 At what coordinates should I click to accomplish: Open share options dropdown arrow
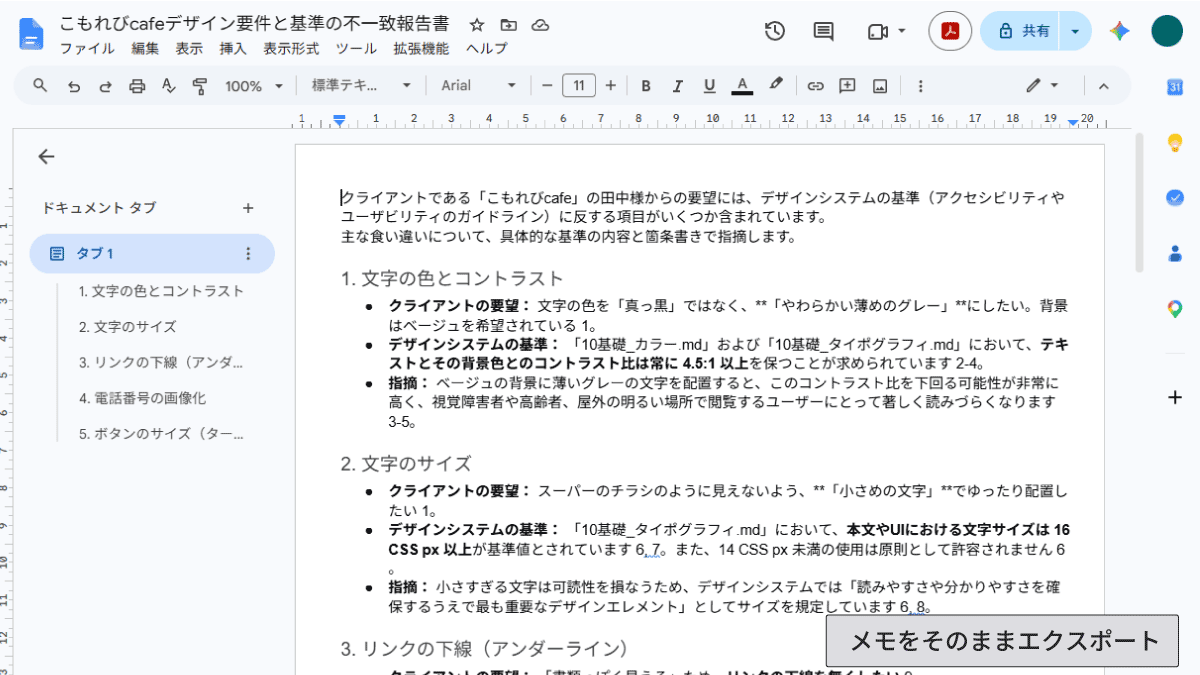click(x=1076, y=31)
